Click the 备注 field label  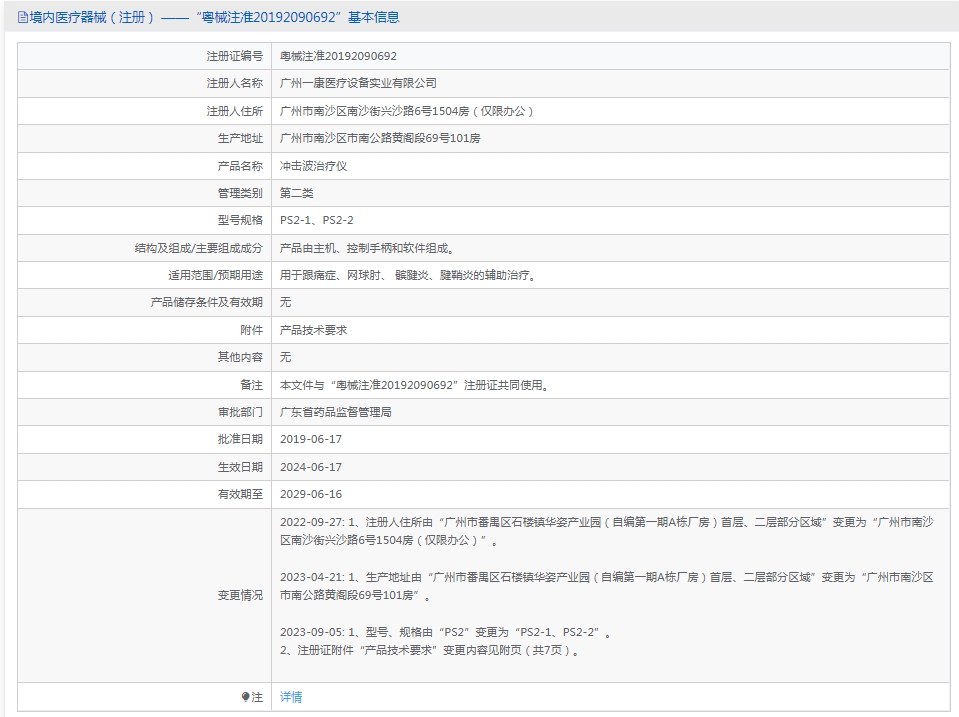251,385
